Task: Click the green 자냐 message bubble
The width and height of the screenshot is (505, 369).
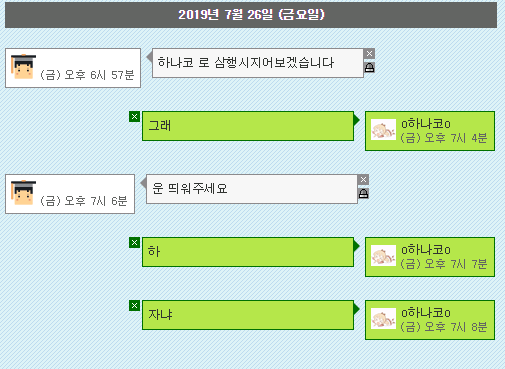Action: click(248, 315)
